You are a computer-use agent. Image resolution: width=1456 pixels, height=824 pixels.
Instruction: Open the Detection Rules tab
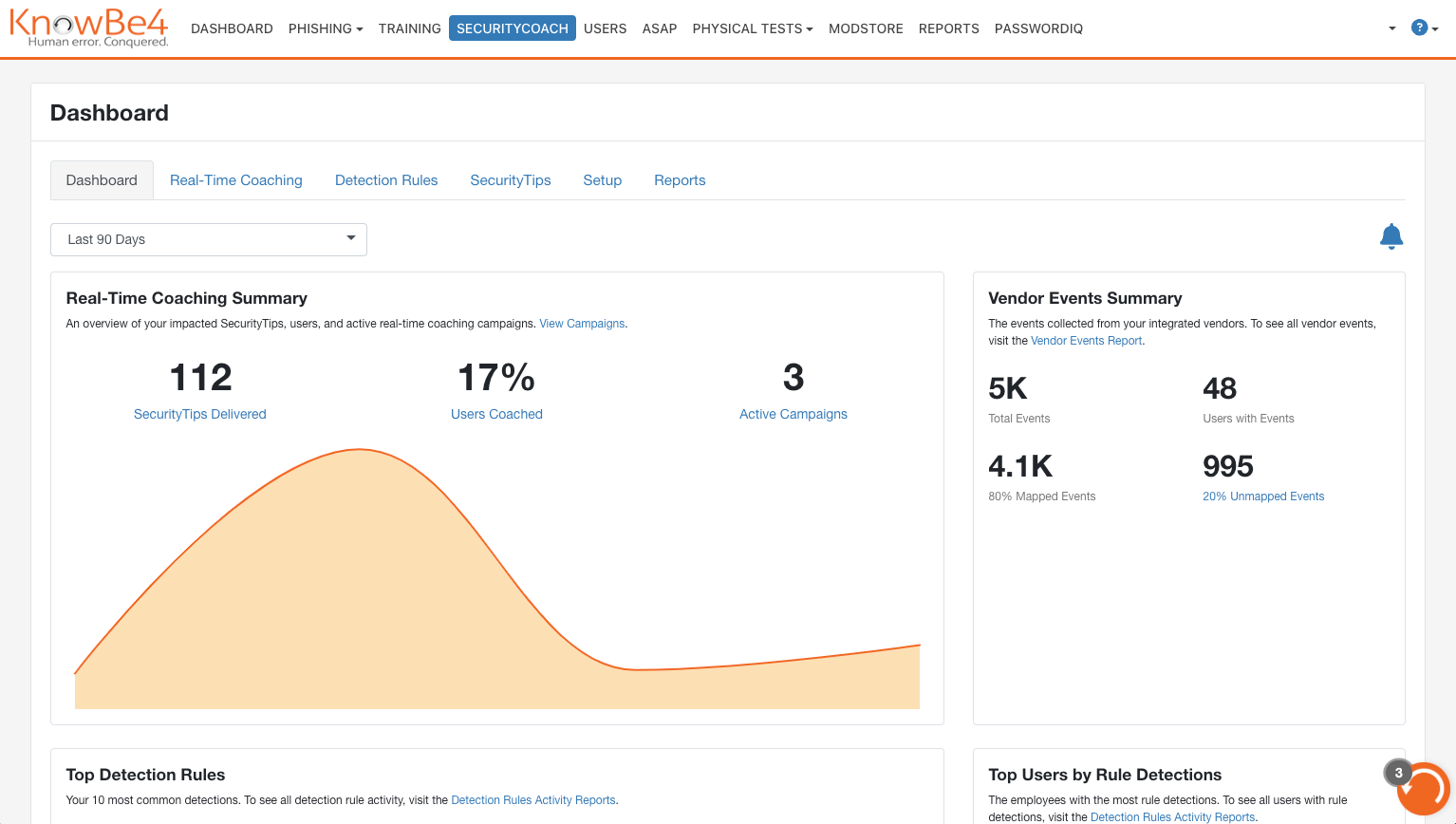pyautogui.click(x=386, y=180)
